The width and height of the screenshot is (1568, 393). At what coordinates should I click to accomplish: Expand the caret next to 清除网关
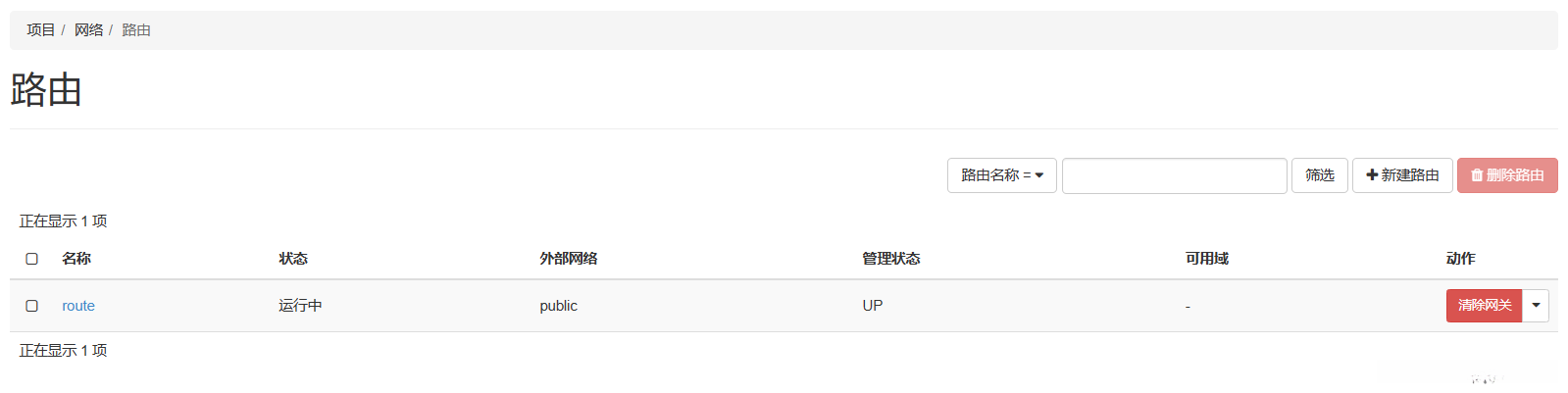click(1536, 306)
